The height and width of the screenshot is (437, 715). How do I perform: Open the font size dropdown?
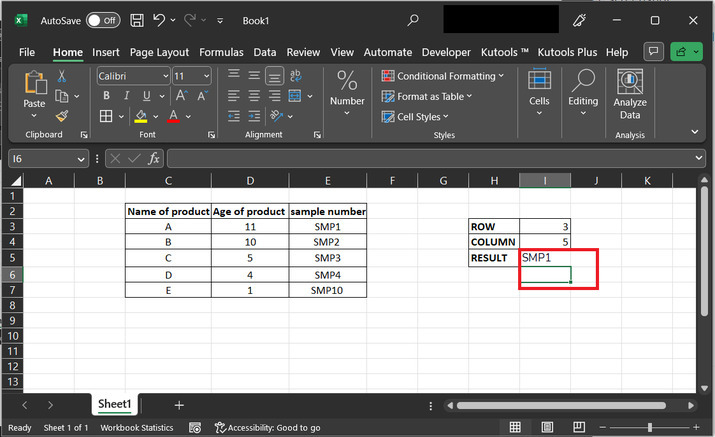205,76
